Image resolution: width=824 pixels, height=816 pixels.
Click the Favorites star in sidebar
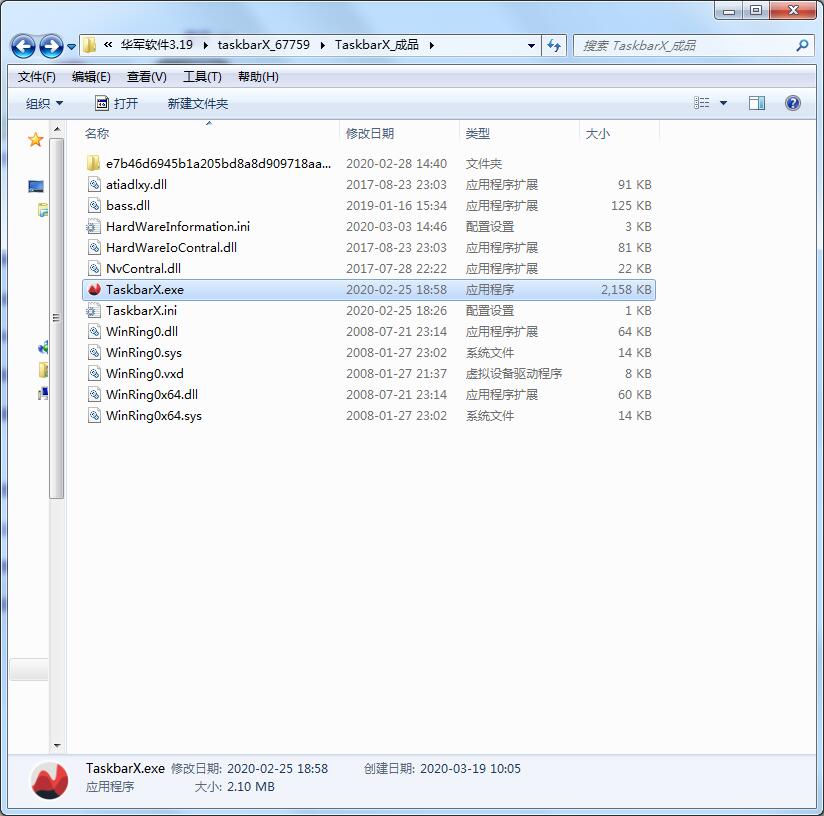tap(36, 140)
